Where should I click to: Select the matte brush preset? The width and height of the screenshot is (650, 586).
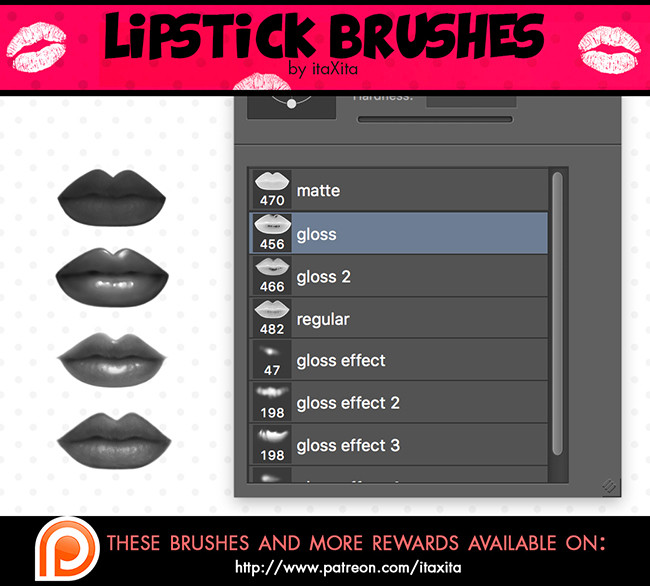click(399, 190)
